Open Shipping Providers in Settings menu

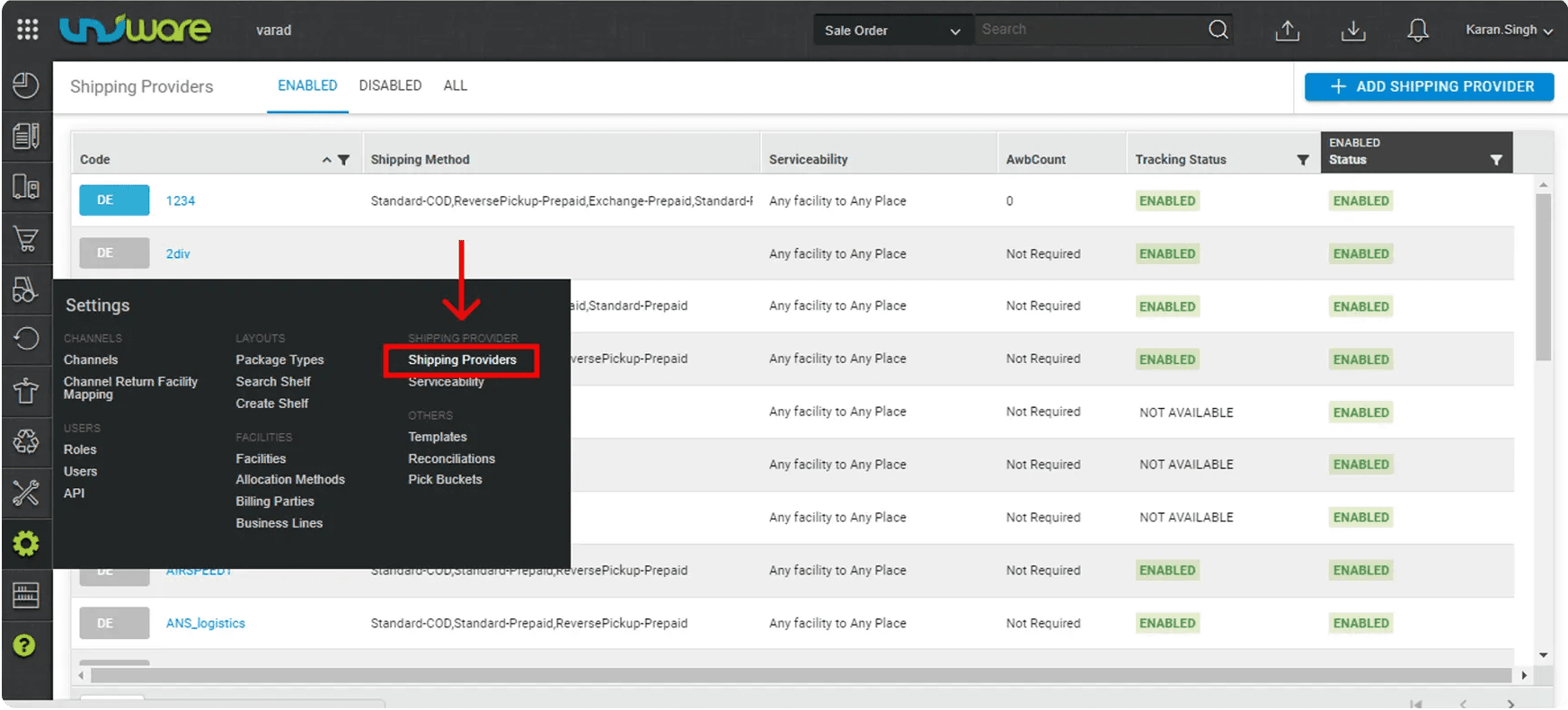(x=462, y=359)
